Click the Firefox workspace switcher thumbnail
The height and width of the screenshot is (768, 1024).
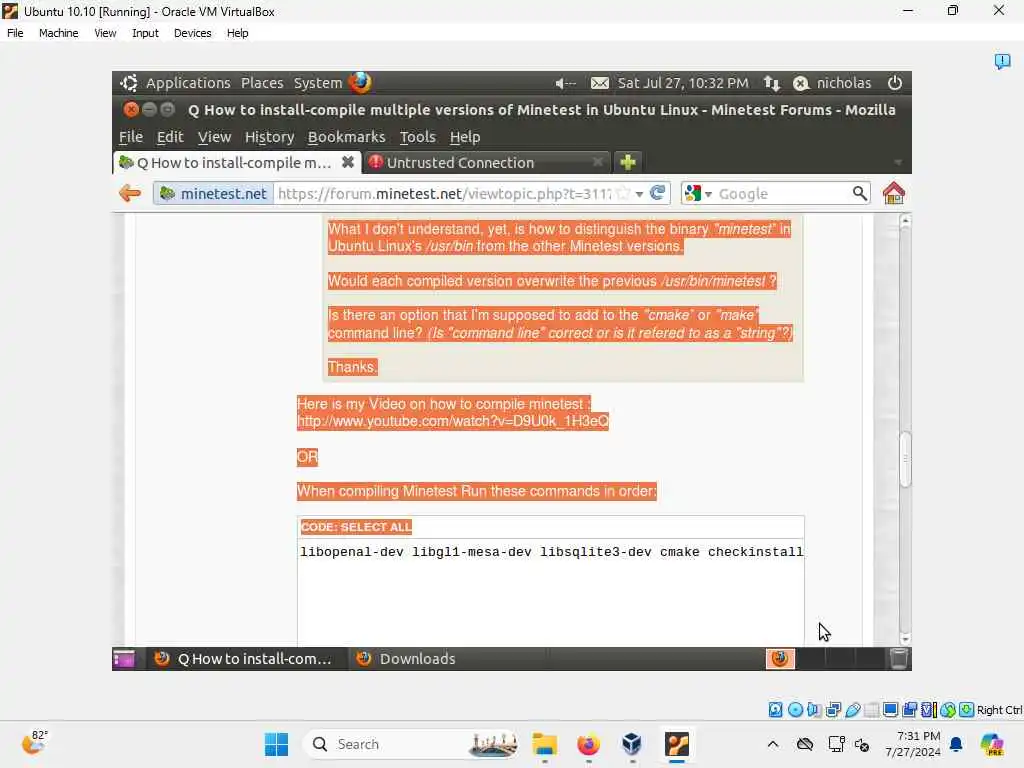coord(780,658)
